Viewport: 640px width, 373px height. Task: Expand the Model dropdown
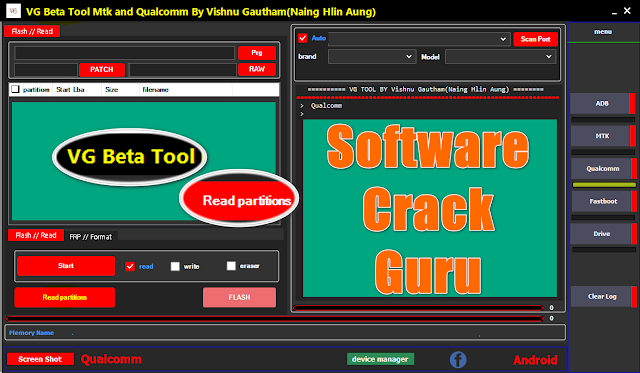(x=500, y=57)
